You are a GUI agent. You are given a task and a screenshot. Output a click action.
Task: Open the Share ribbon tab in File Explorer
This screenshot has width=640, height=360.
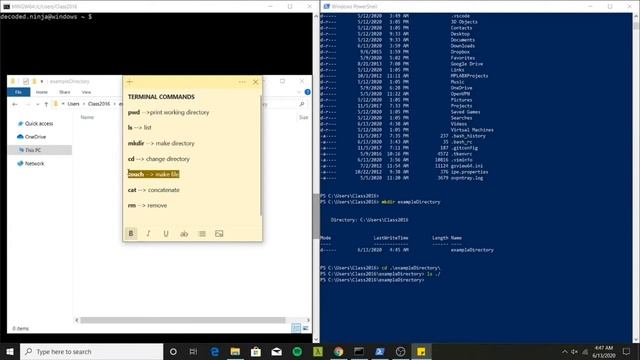[64, 92]
